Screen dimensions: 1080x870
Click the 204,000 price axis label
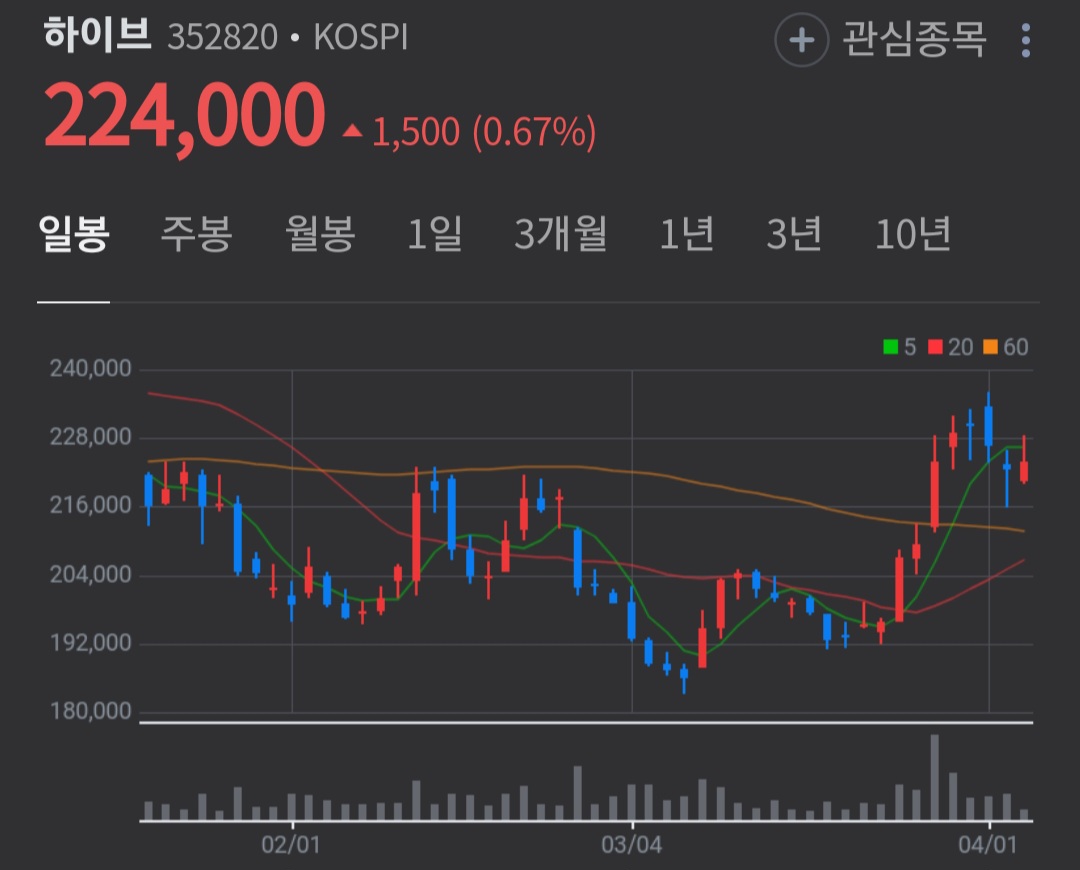click(x=90, y=574)
